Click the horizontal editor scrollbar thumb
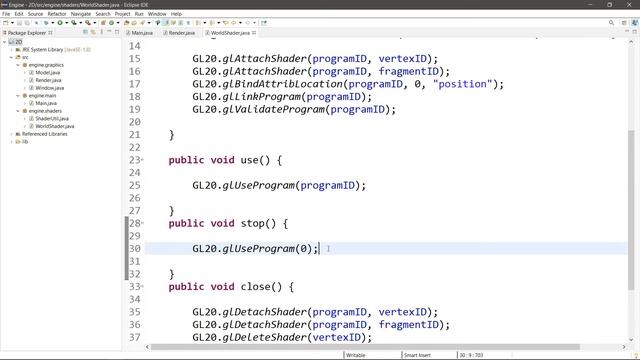This screenshot has height=360, width=640. tap(365, 347)
